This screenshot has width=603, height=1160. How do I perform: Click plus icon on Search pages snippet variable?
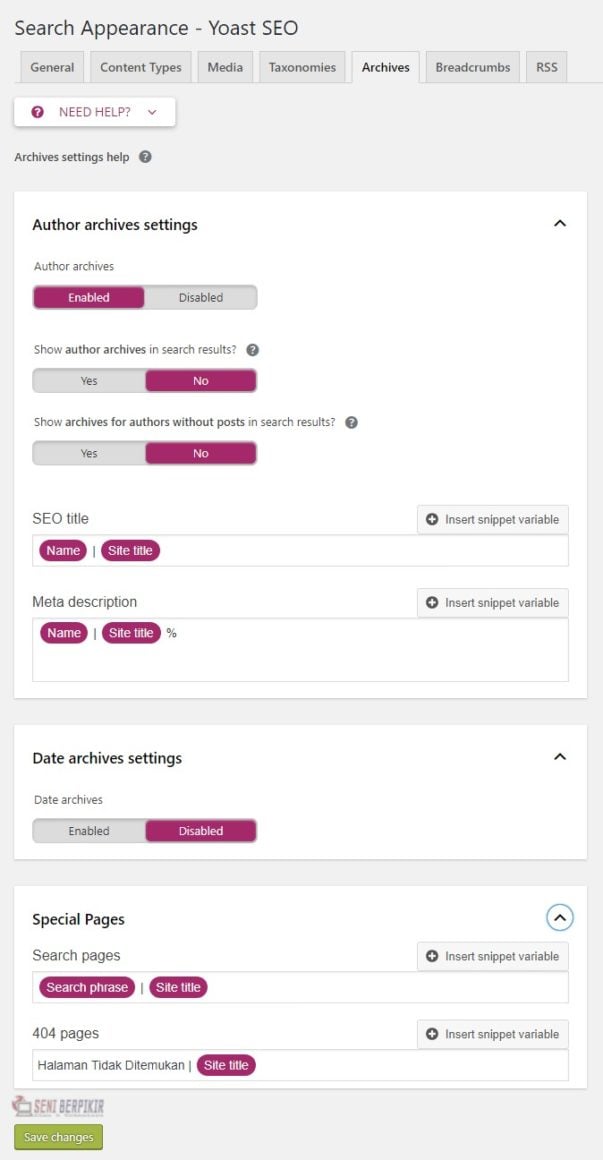[433, 957]
